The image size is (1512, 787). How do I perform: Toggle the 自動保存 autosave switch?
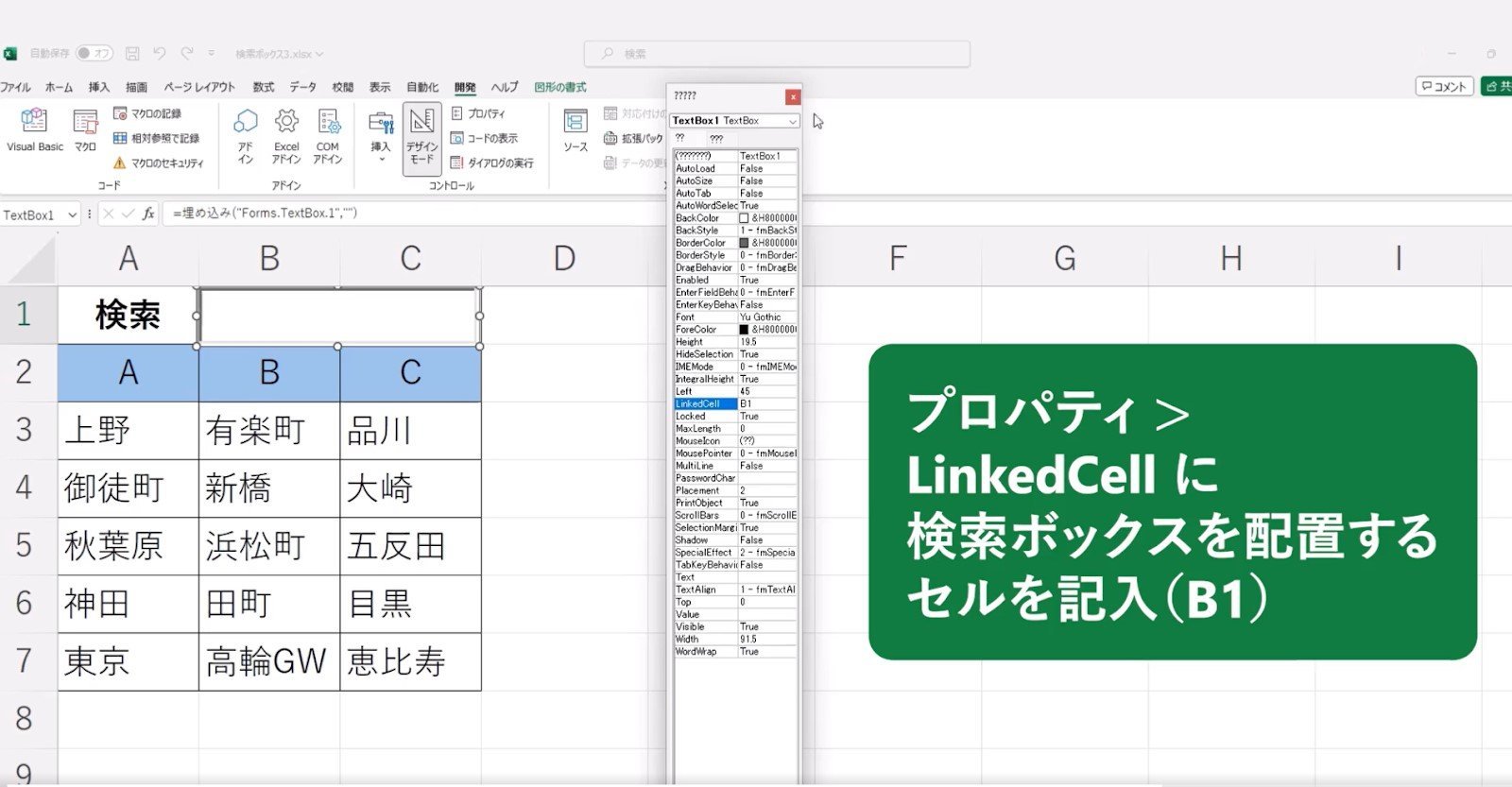[94, 54]
